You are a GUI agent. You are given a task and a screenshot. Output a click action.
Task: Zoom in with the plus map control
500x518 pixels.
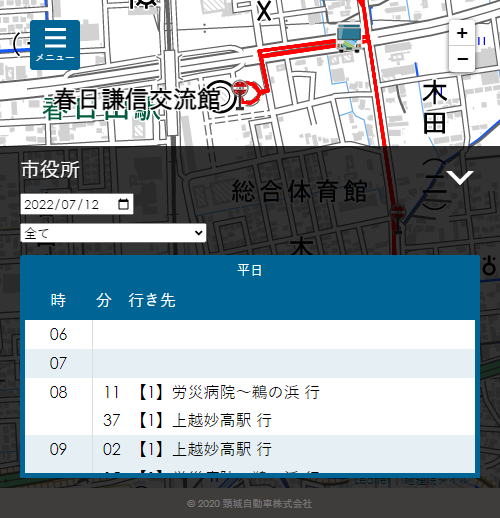click(x=462, y=33)
